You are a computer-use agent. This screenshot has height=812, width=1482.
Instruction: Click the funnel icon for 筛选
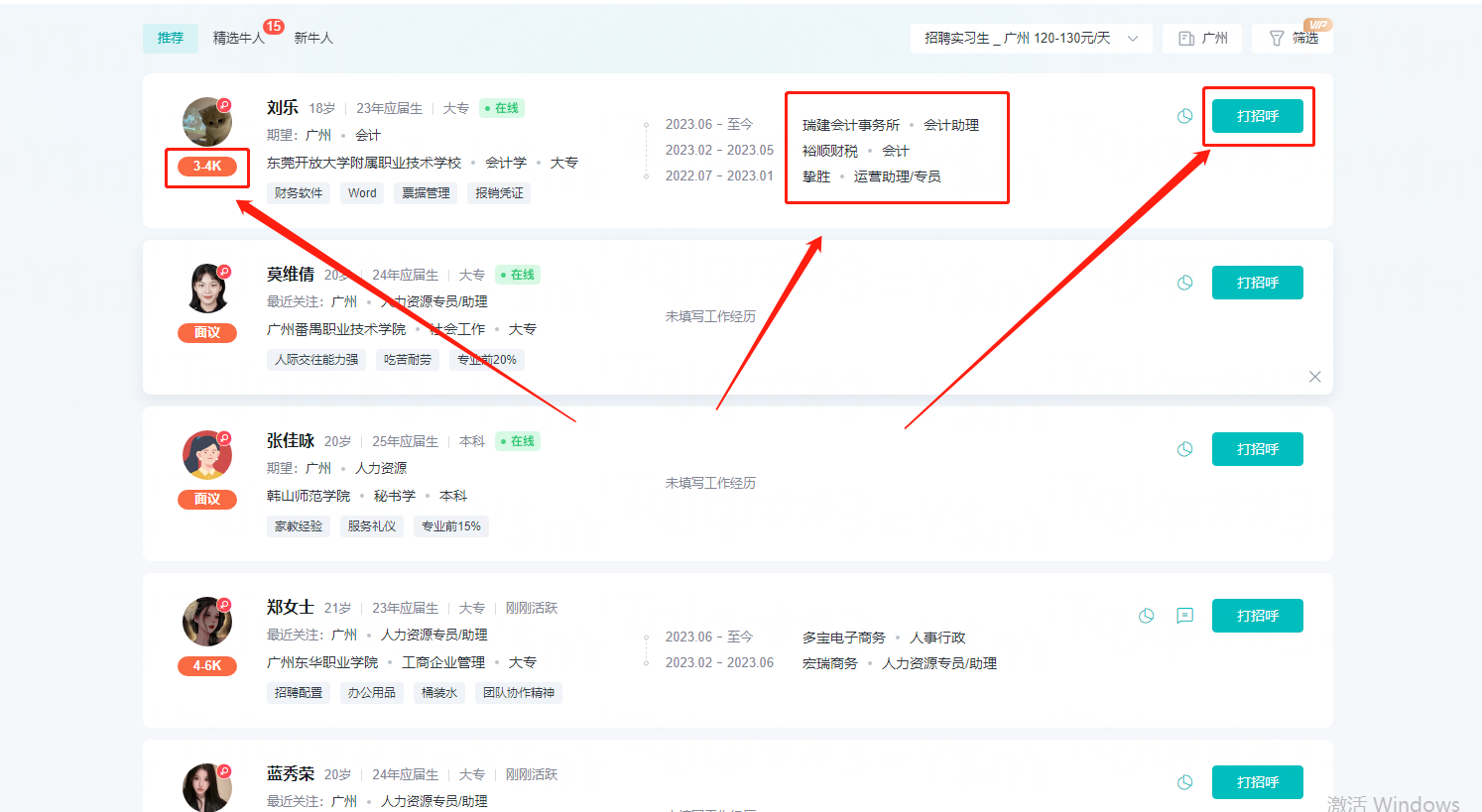click(1277, 38)
